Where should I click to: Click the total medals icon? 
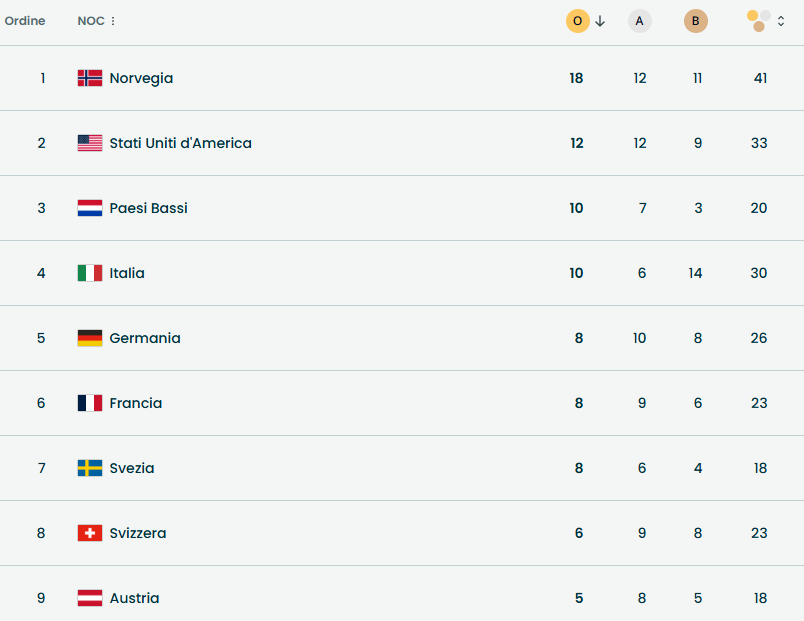759,21
